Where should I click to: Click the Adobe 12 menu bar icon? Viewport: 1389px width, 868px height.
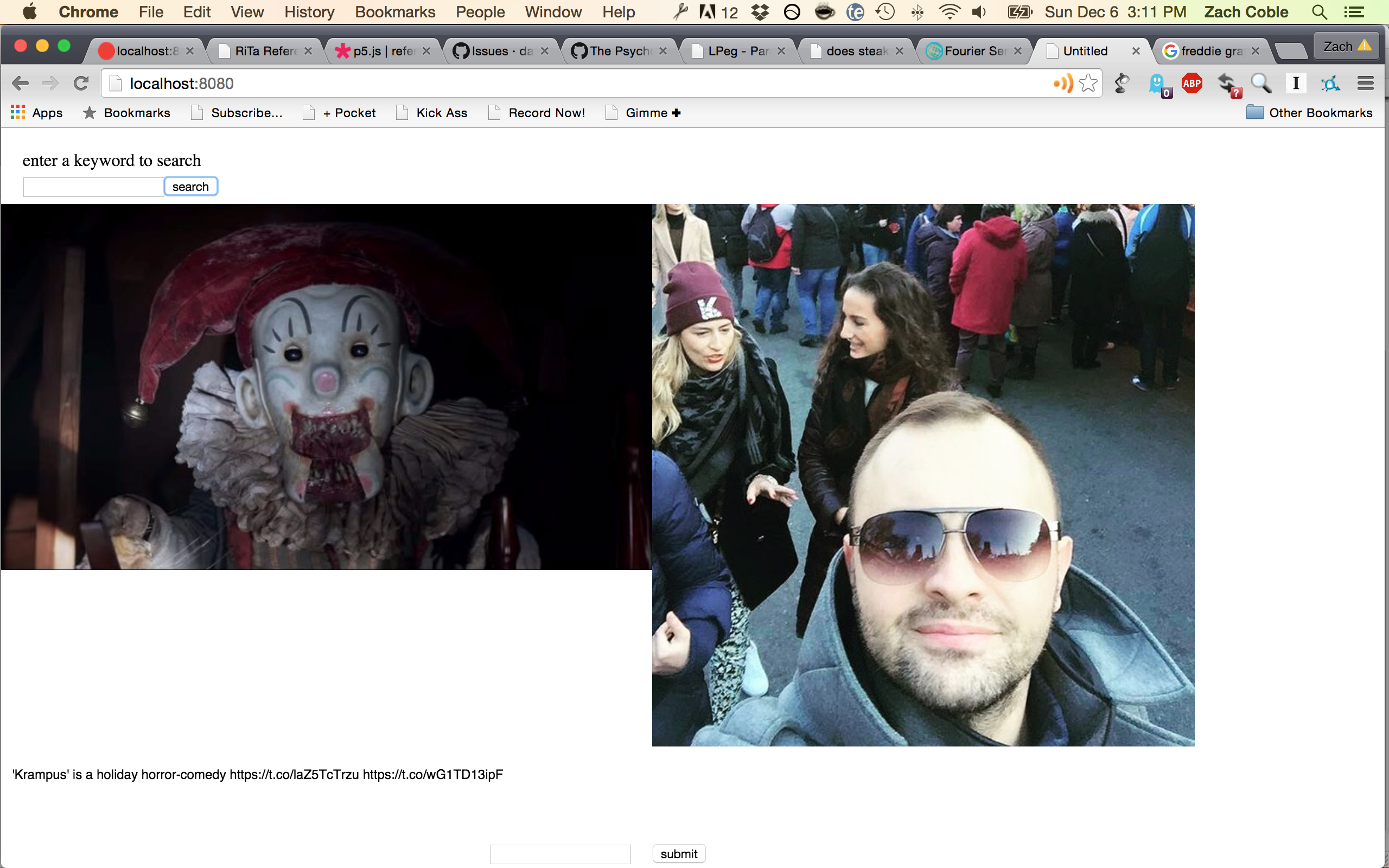pyautogui.click(x=718, y=12)
